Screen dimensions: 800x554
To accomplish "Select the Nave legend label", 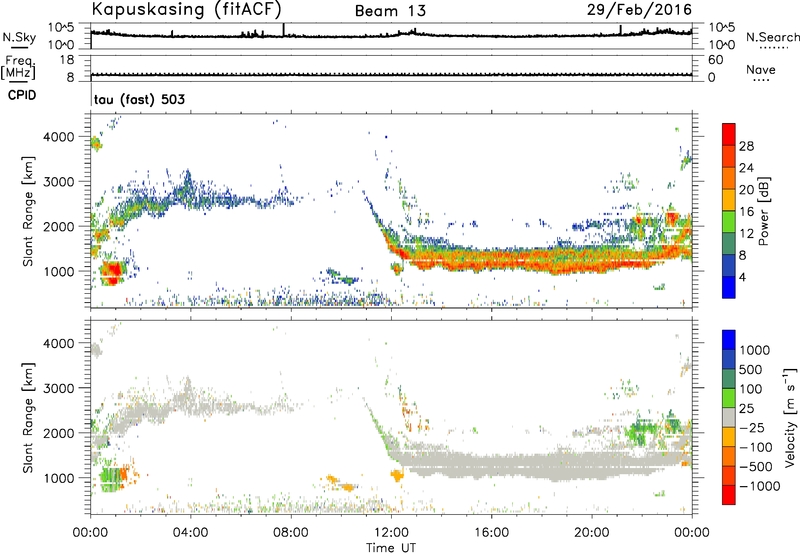I will 761,69.
